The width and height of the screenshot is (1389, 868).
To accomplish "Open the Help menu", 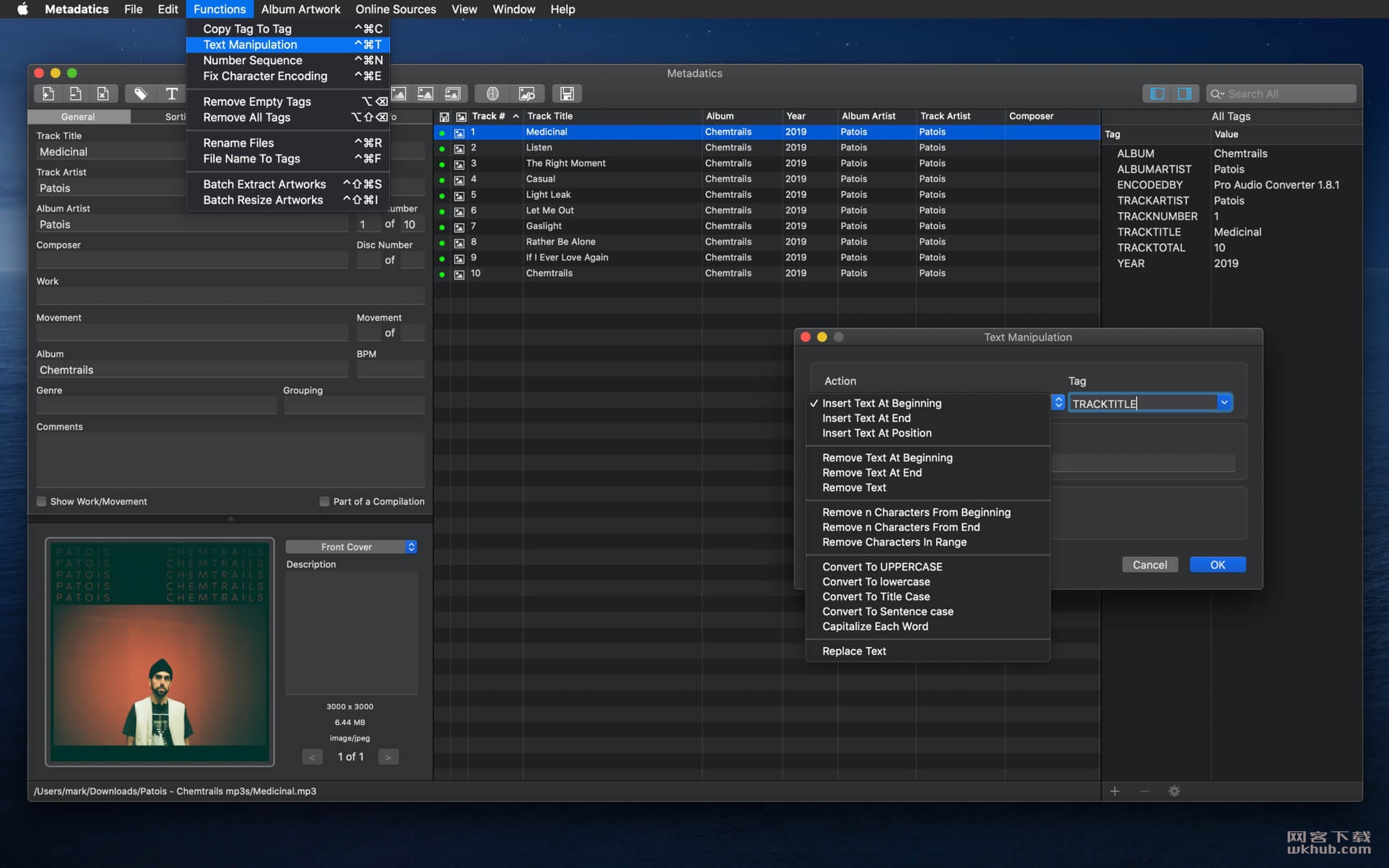I will [562, 9].
